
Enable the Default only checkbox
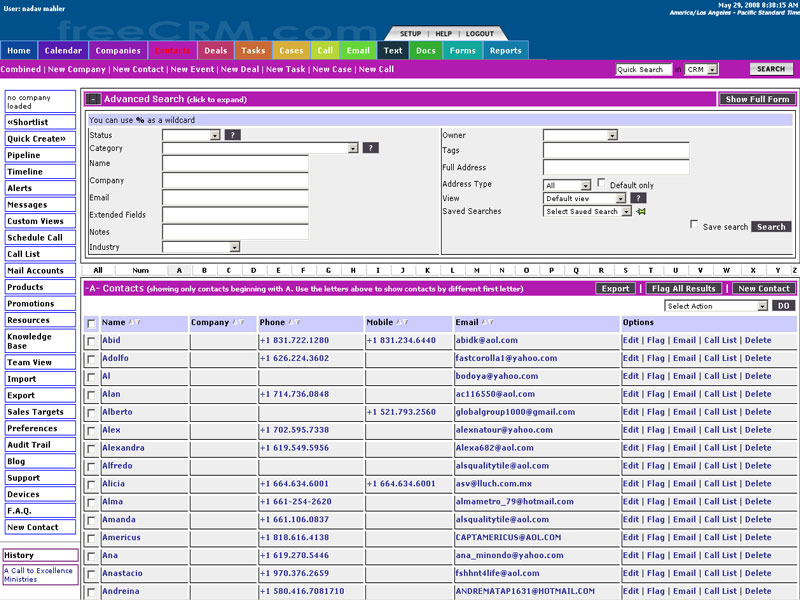(x=602, y=183)
